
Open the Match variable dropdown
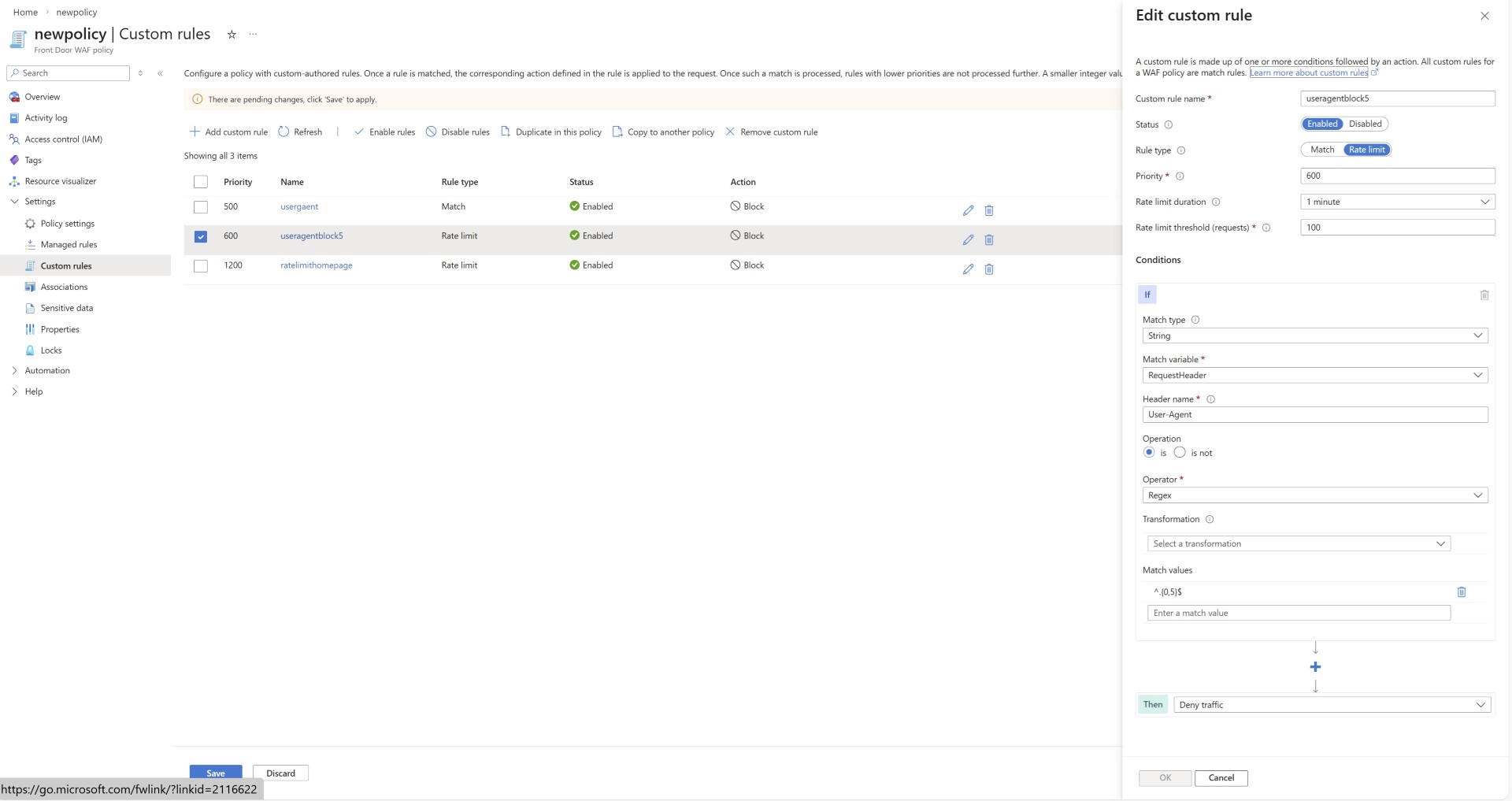[1315, 376]
